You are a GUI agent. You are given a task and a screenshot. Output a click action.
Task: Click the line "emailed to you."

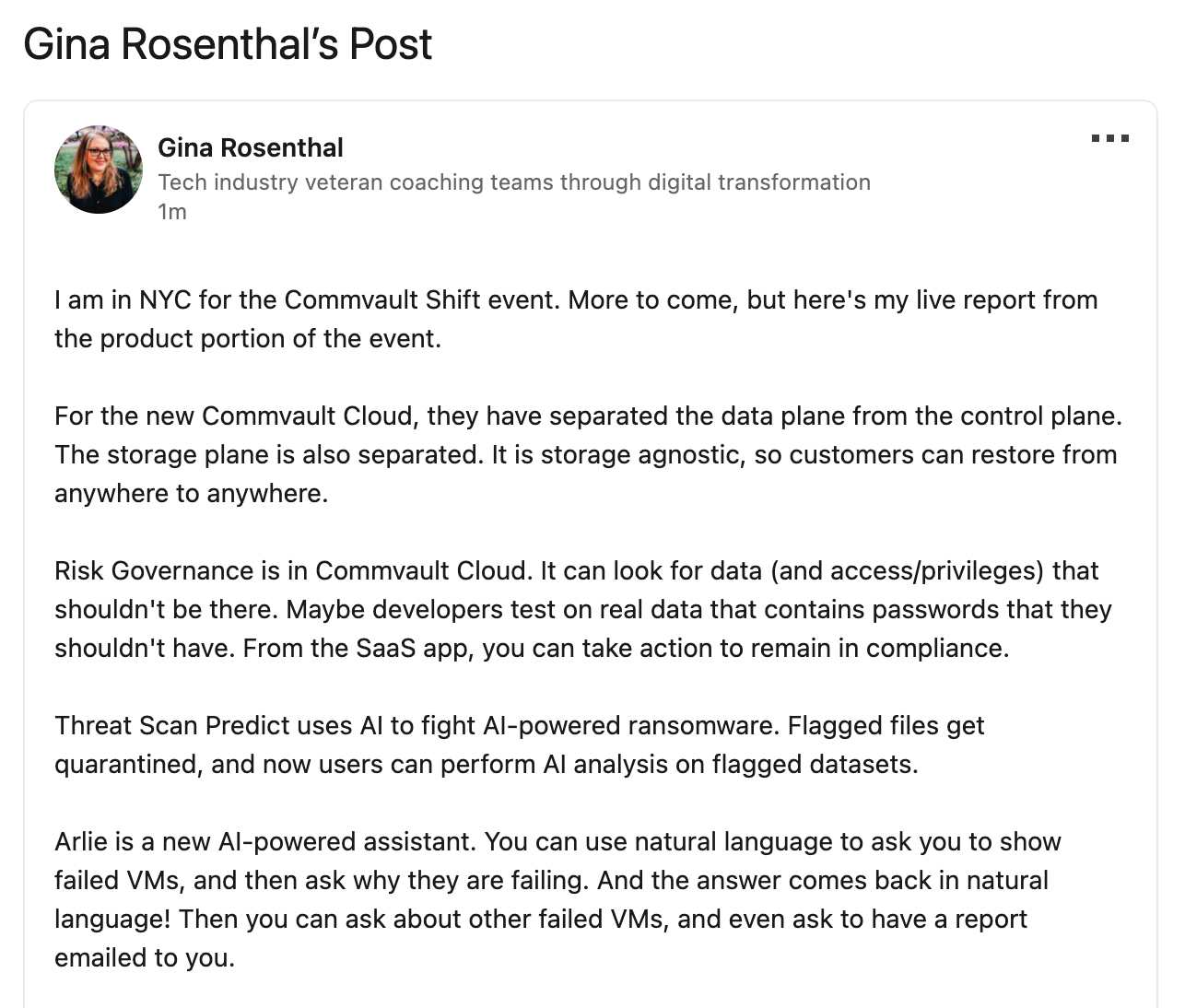(x=145, y=958)
